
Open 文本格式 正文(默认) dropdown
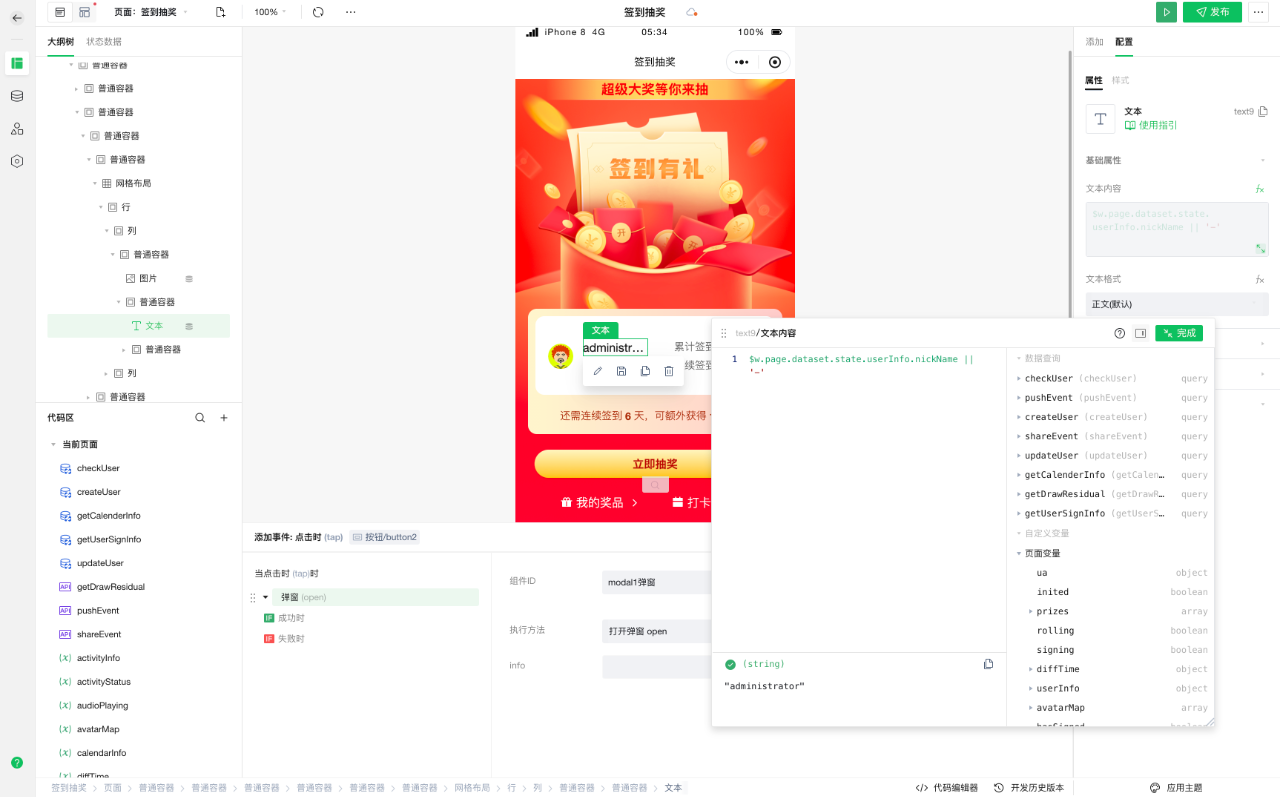coord(1177,304)
